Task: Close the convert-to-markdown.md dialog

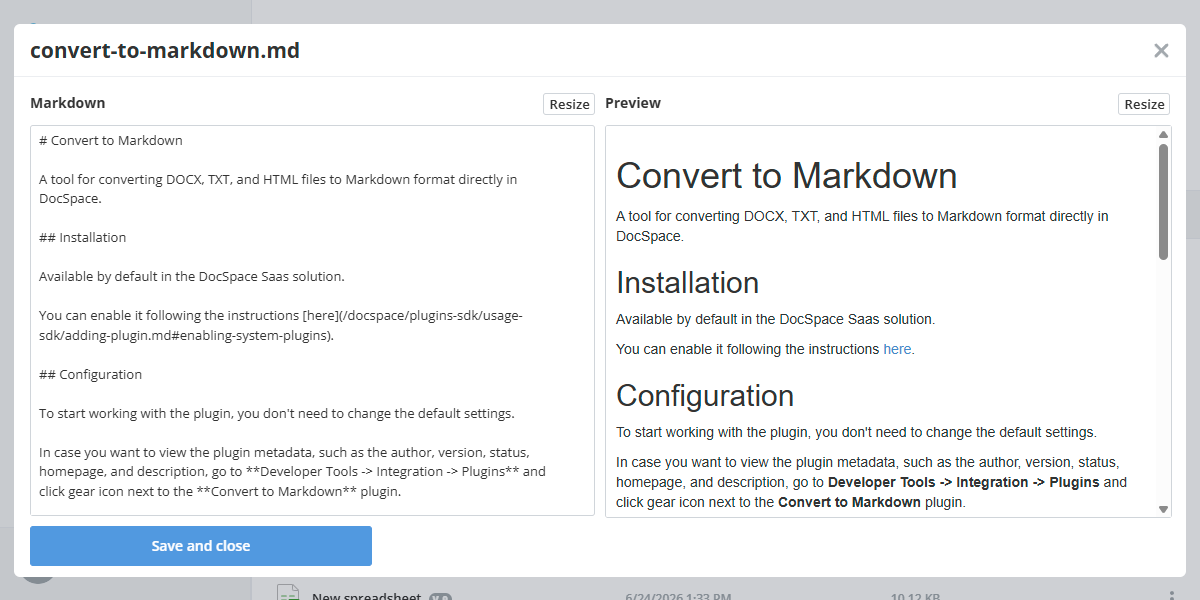Action: [x=1161, y=51]
